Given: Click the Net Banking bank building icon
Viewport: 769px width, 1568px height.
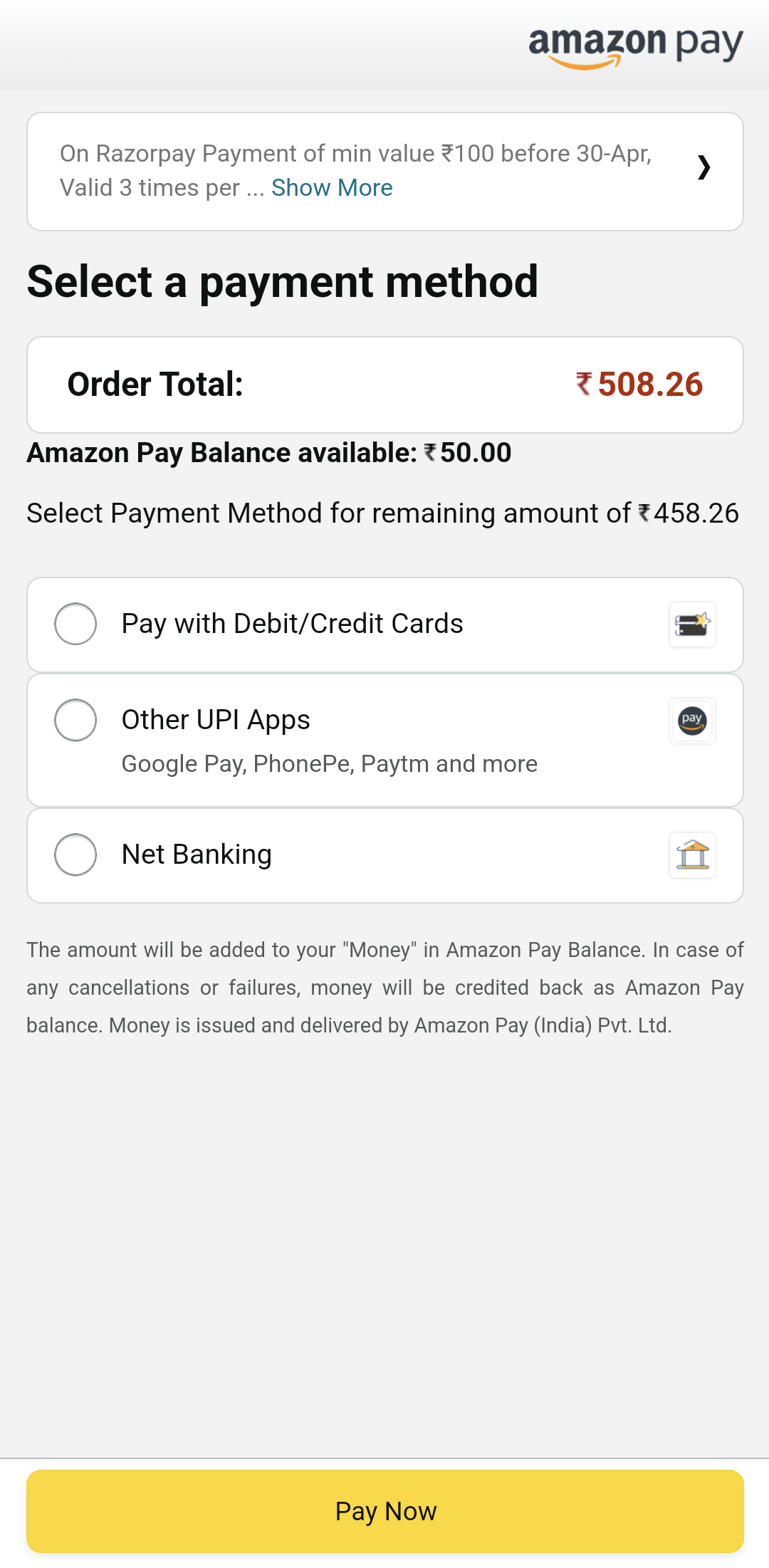Looking at the screenshot, I should click(x=692, y=855).
